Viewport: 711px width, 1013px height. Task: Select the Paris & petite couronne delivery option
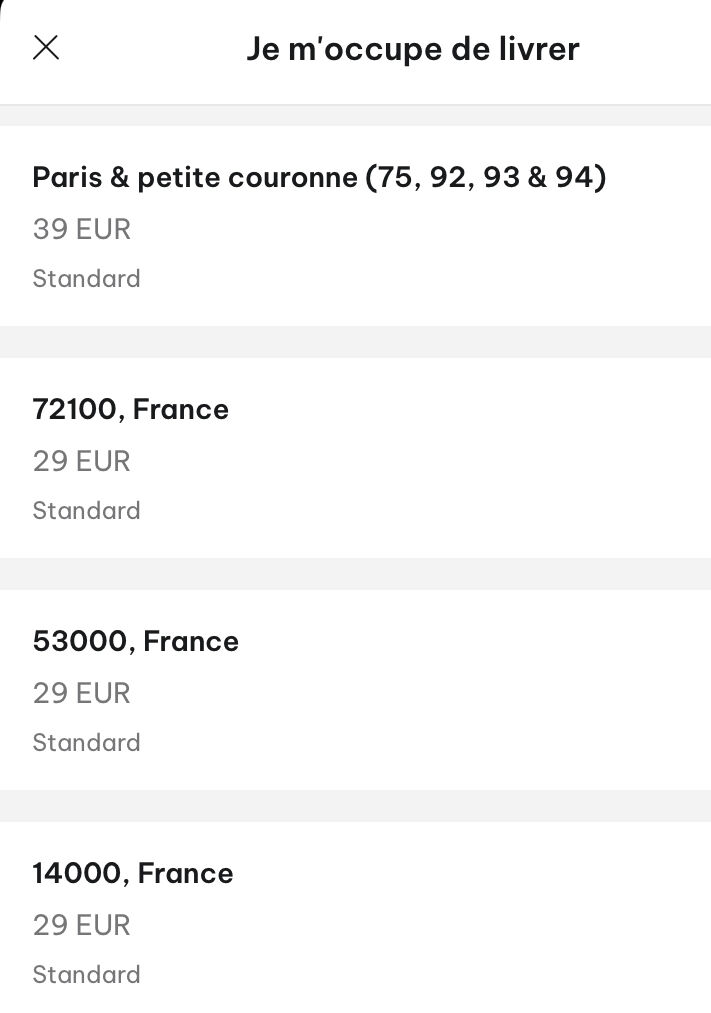[x=355, y=226]
